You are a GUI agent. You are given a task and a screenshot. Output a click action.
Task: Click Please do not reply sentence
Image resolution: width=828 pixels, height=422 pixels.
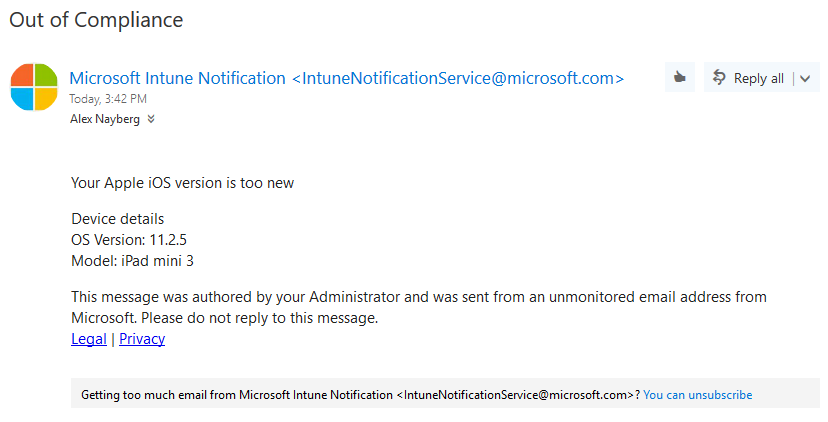click(260, 318)
